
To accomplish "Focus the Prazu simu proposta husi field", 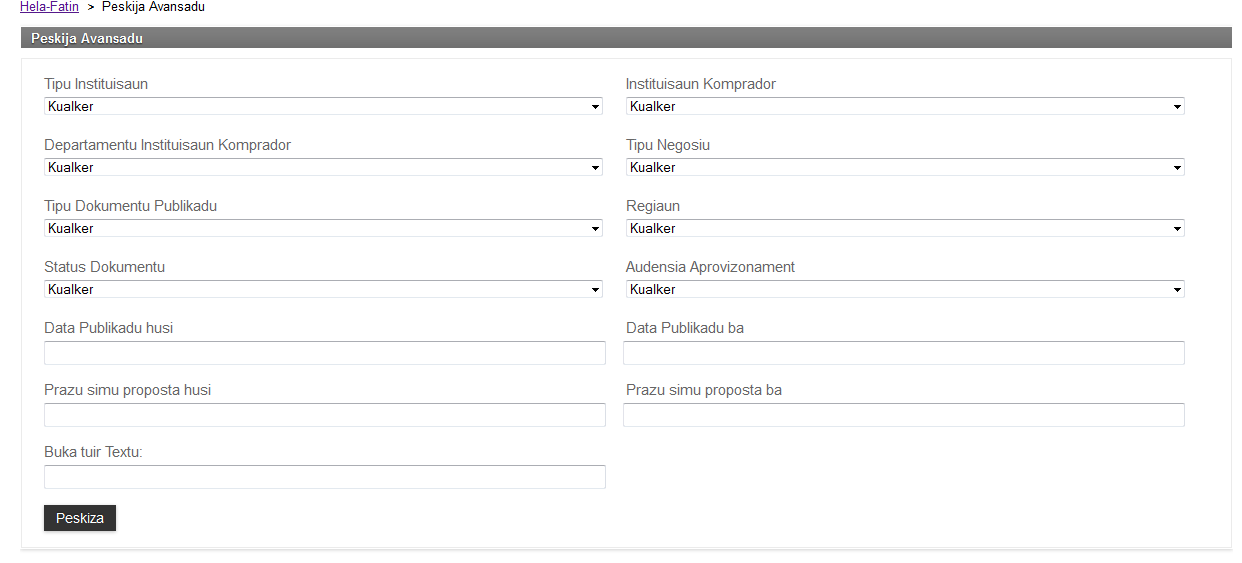I will coord(324,415).
